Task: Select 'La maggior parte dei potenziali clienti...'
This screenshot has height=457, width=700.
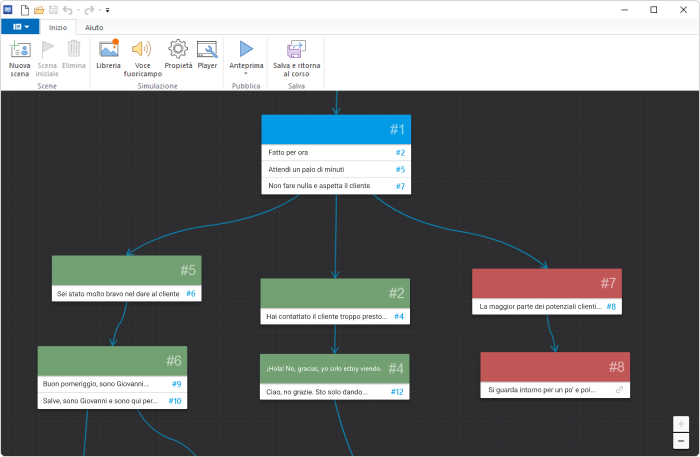Action: click(x=541, y=307)
